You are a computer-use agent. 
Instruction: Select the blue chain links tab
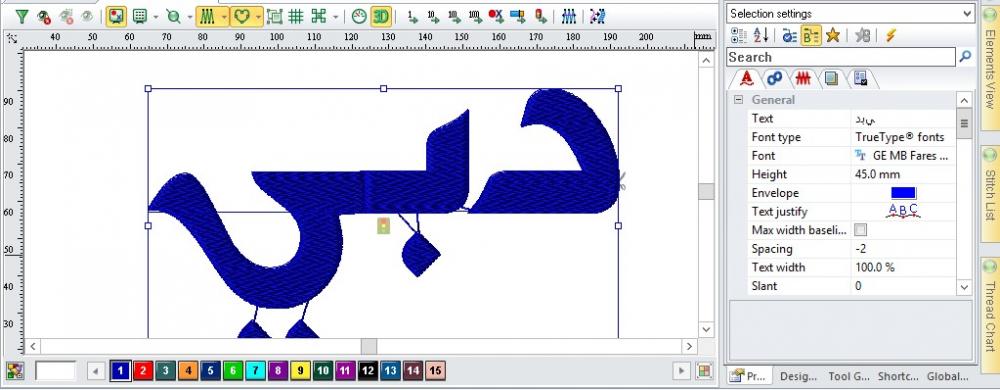tap(775, 78)
